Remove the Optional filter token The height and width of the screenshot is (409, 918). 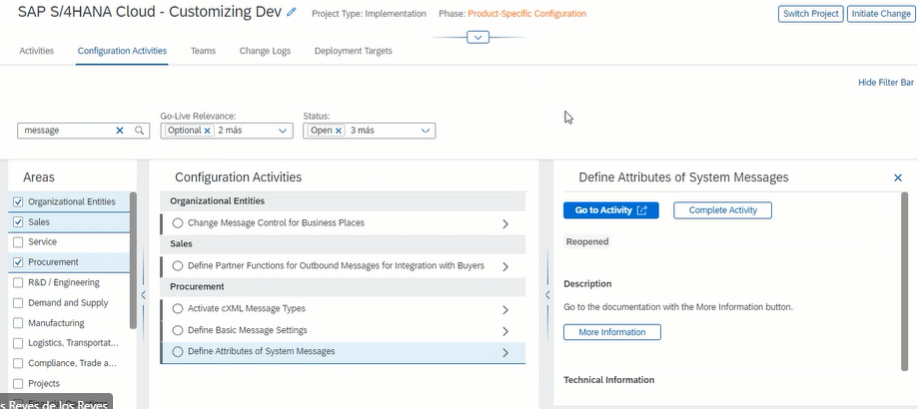click(207, 130)
